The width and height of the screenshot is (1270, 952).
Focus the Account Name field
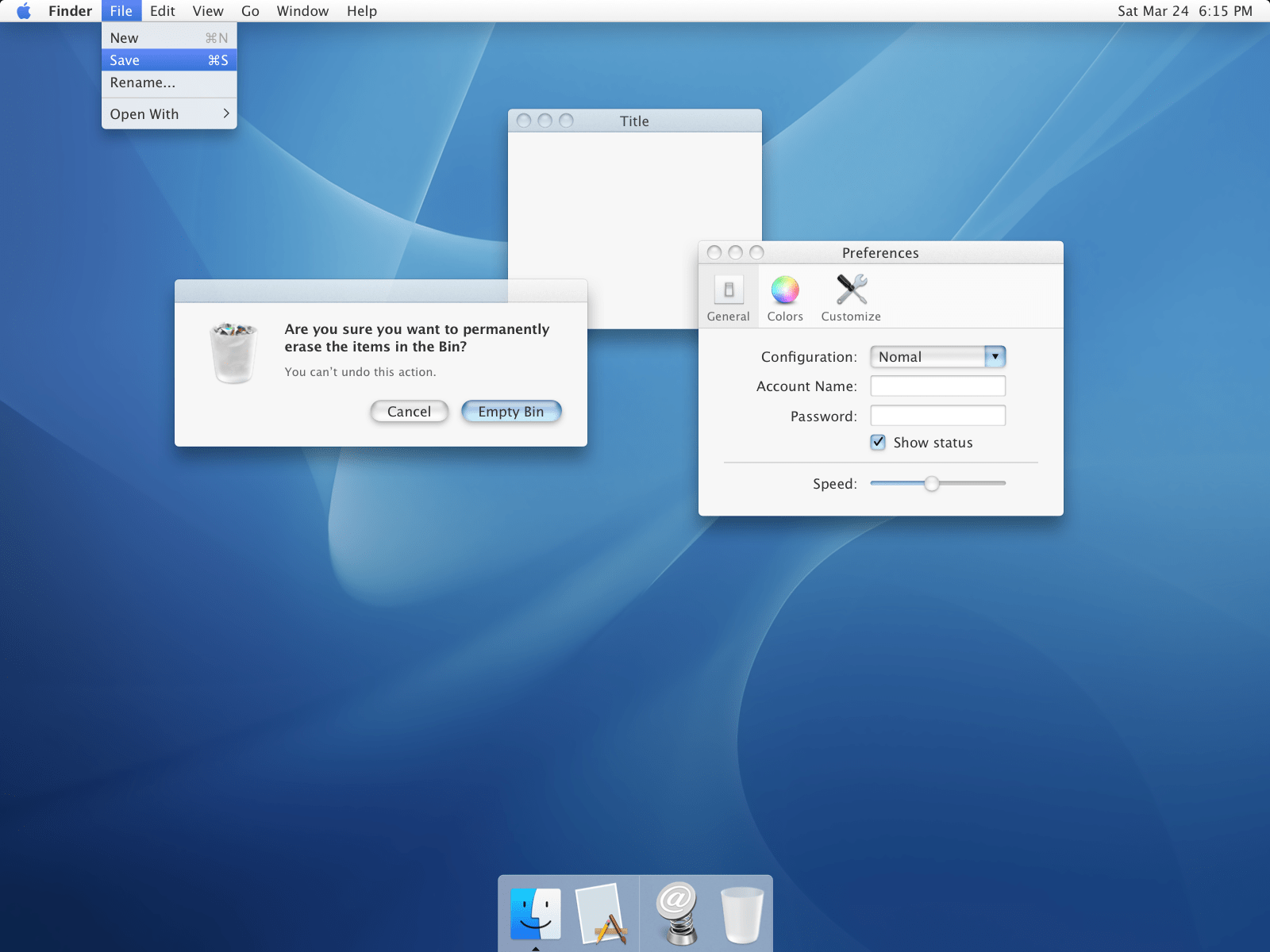coord(938,386)
